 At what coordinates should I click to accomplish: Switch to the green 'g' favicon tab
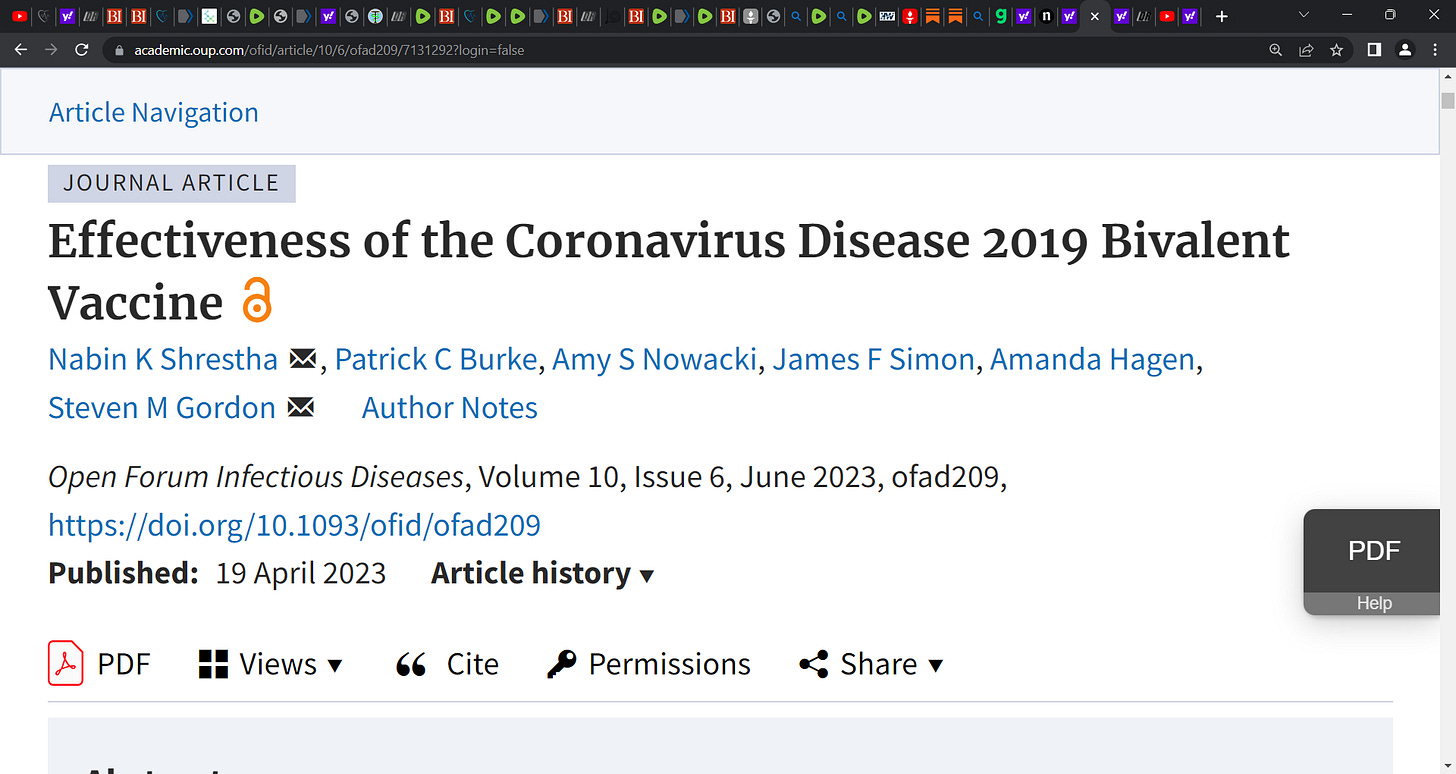pos(1002,16)
